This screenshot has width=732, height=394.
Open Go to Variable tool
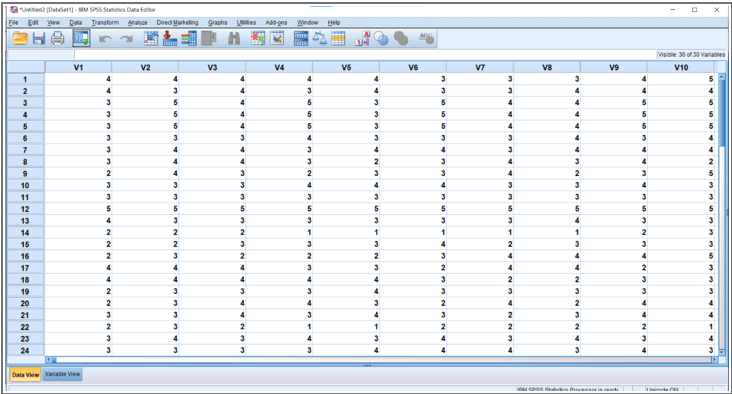point(169,38)
